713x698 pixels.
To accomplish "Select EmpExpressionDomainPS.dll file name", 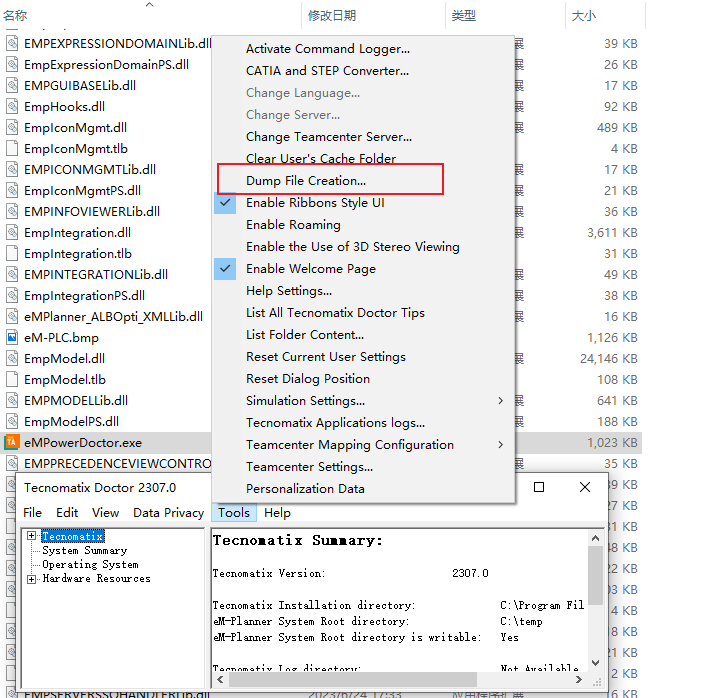I will point(106,65).
